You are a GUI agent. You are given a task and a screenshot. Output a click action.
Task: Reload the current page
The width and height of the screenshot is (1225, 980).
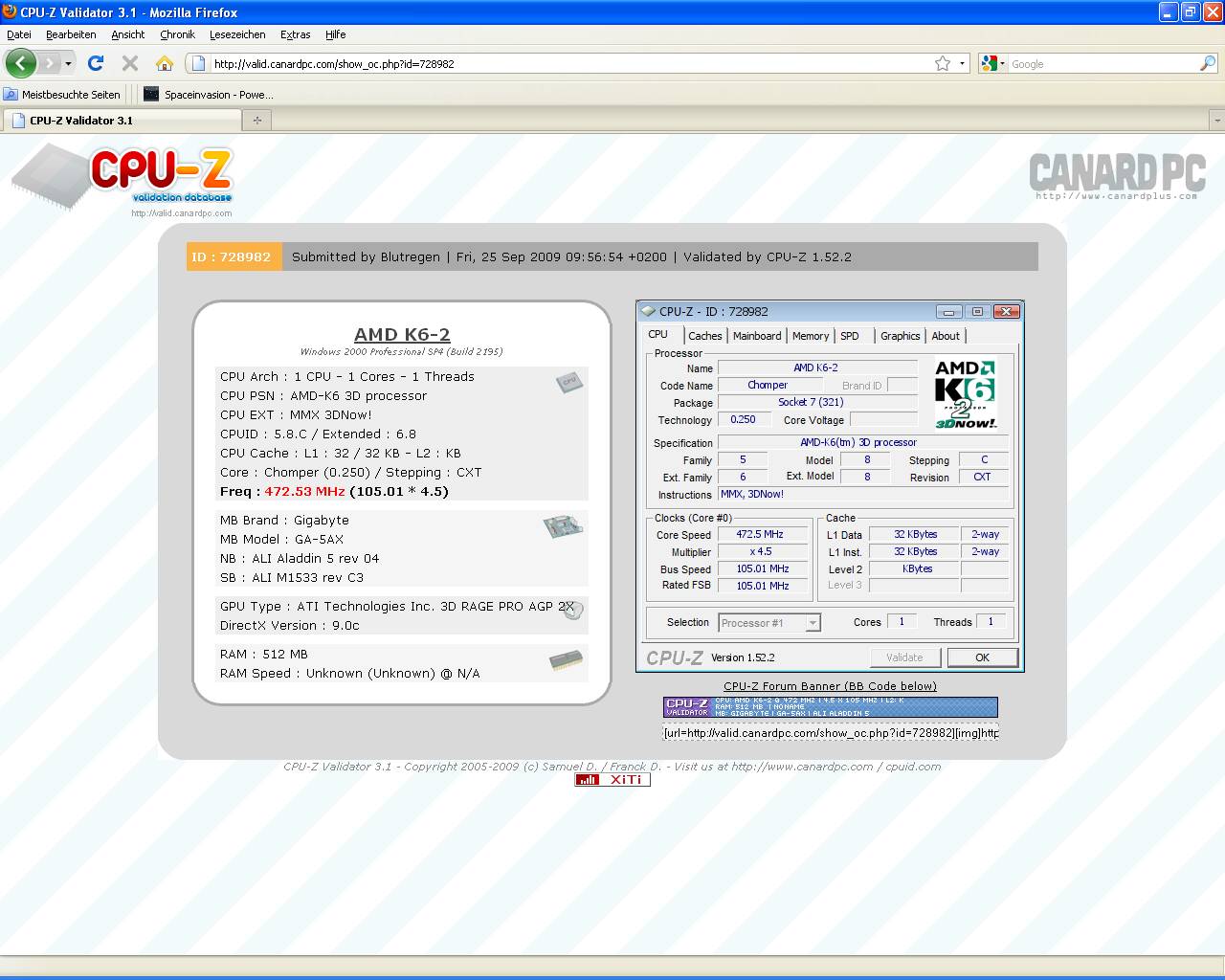[x=96, y=63]
